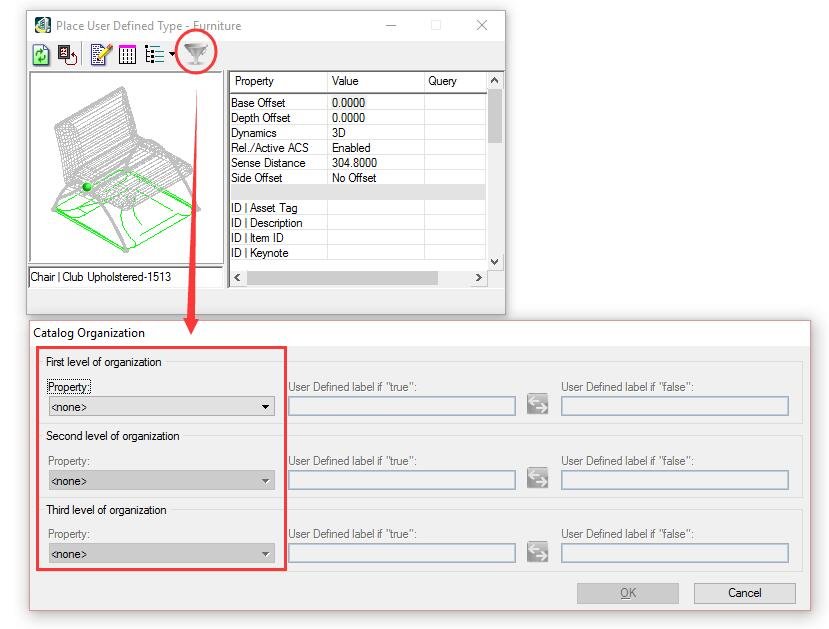
Task: Click the horizontal scrollbar left arrow
Action: pyautogui.click(x=237, y=278)
